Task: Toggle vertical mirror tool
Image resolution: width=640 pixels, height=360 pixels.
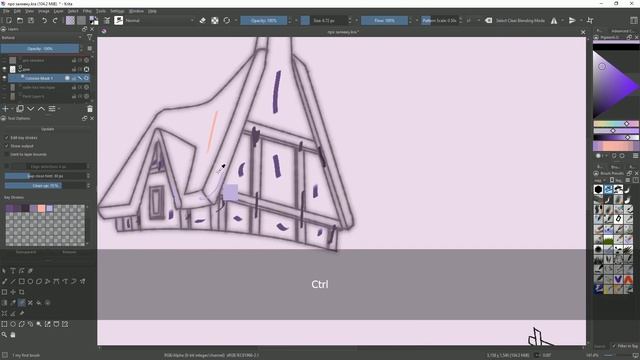Action: click(x=572, y=20)
